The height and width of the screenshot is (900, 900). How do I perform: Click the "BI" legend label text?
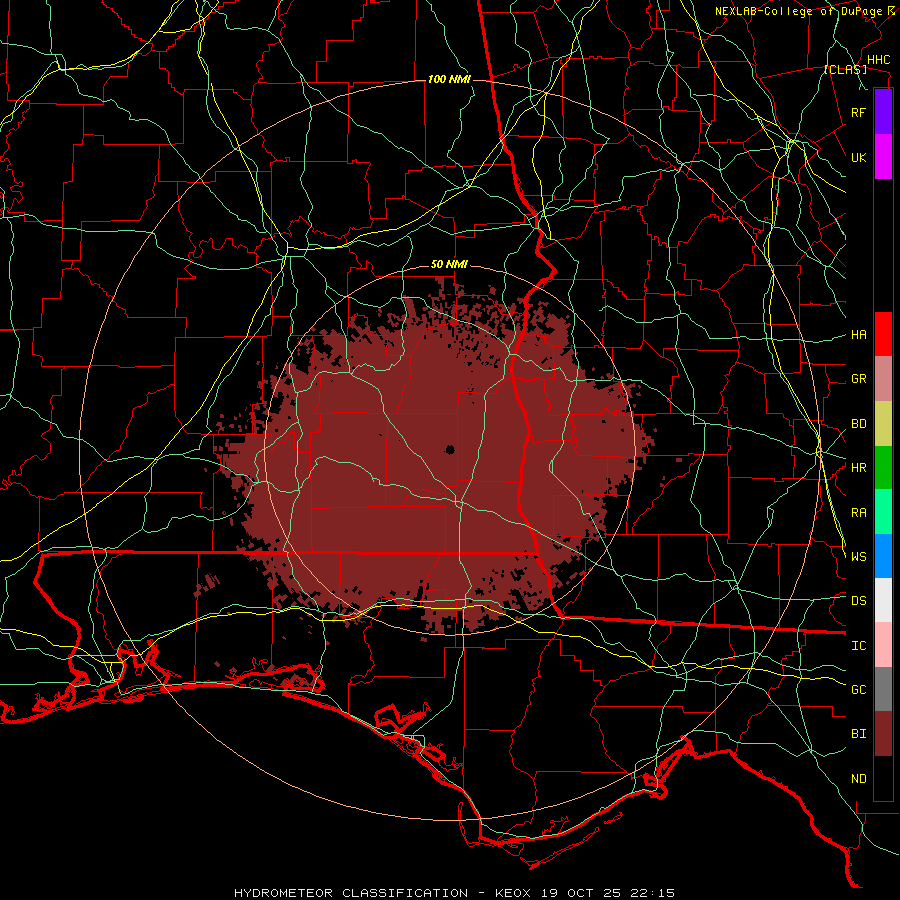(858, 734)
